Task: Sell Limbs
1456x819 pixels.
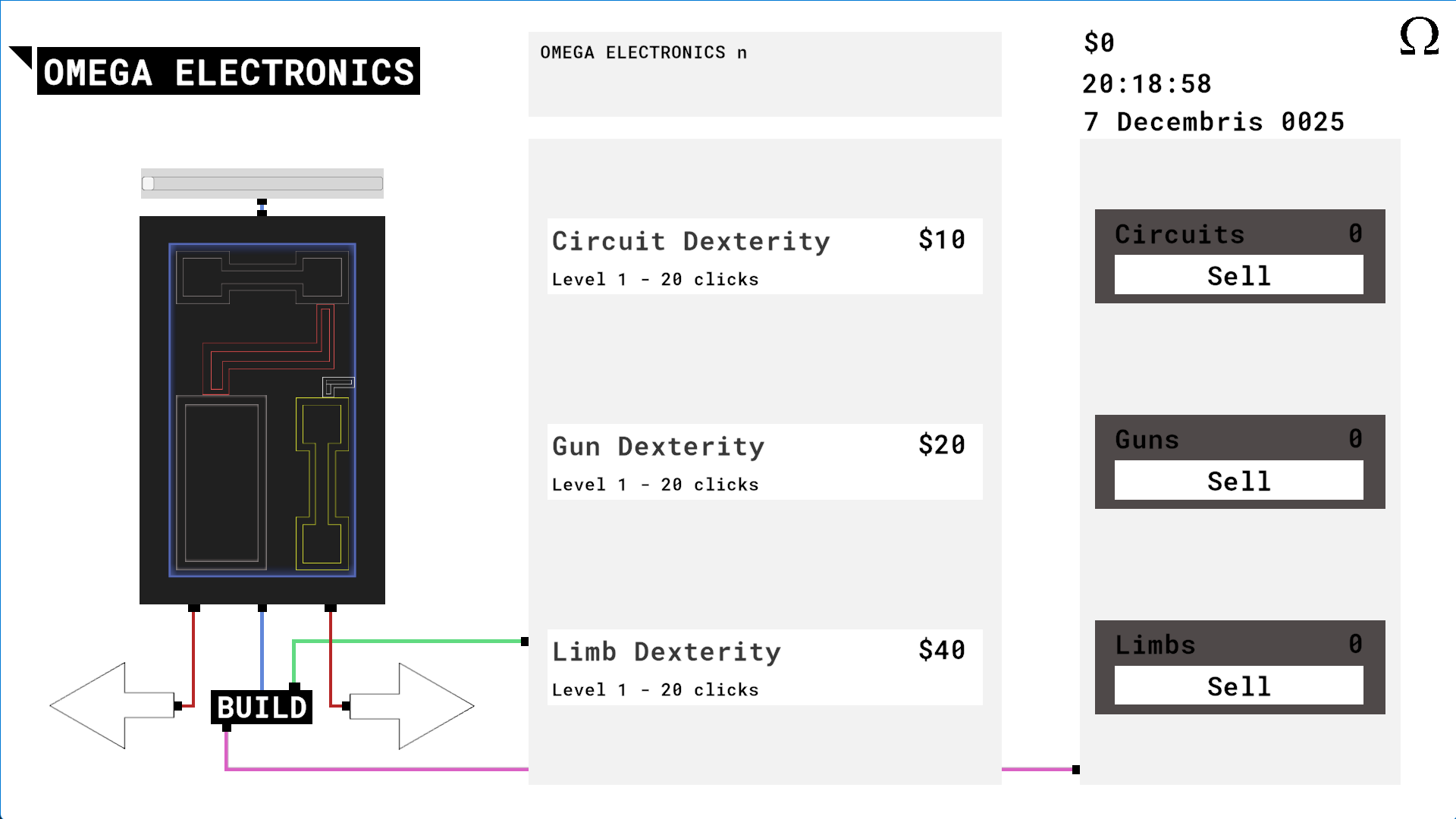Action: (x=1238, y=686)
